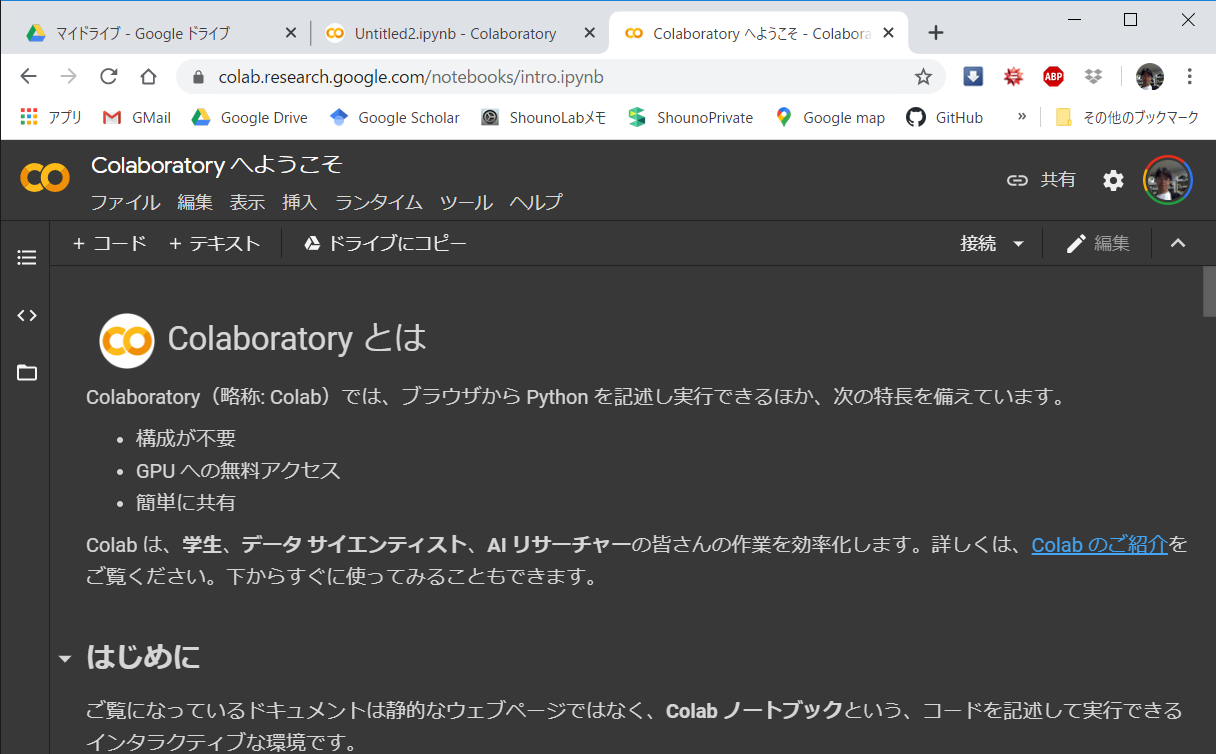Open the files folder sidebar icon
1216x754 pixels.
27,373
